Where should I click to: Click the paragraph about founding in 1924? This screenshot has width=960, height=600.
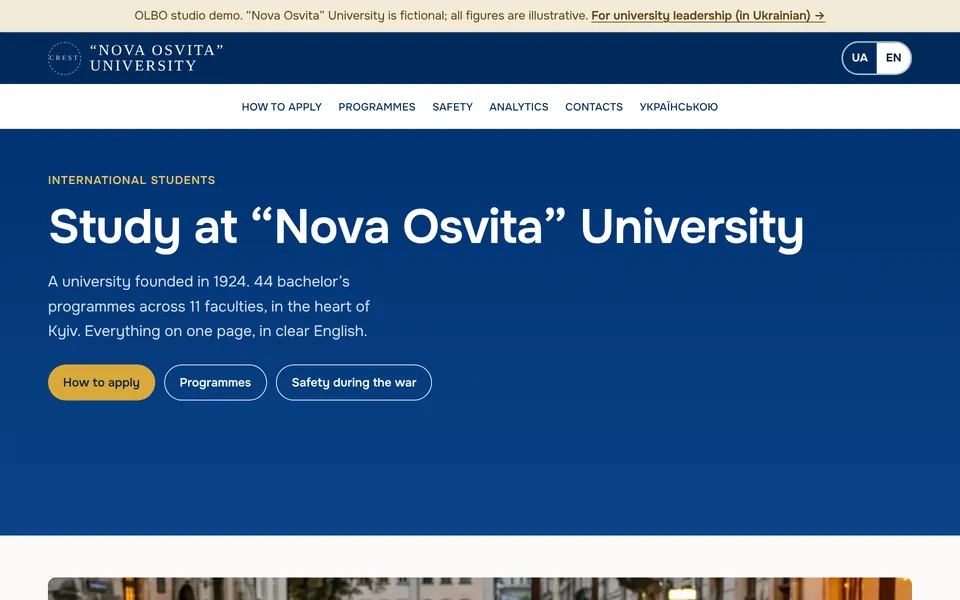point(209,306)
